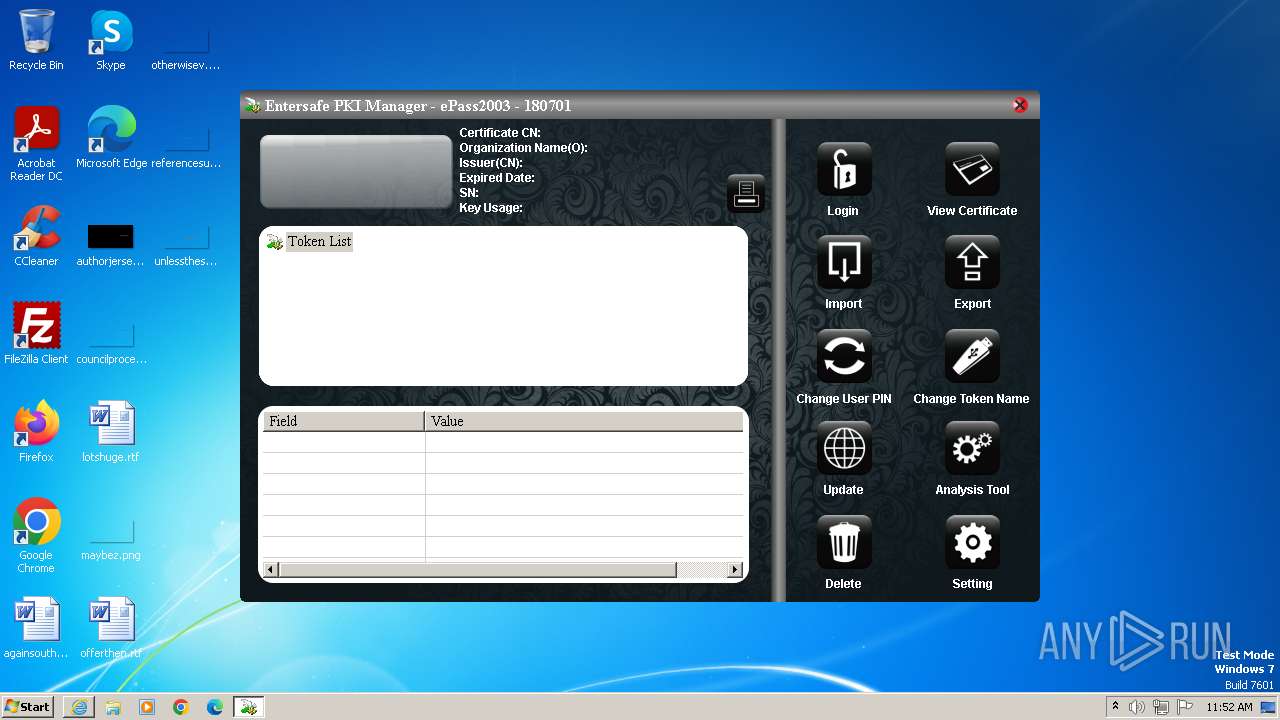Screen dimensions: 1280x720
Task: Select Acrobat Reader DC desktop icon
Action: point(36,144)
